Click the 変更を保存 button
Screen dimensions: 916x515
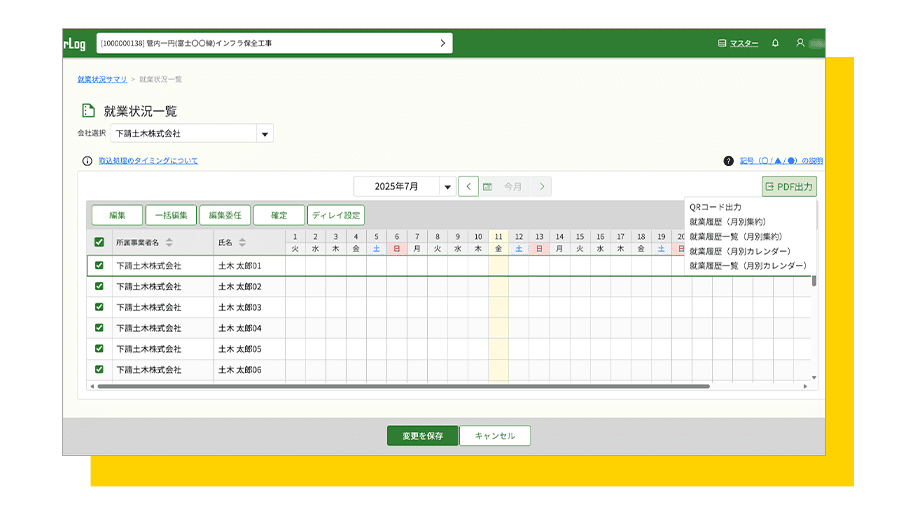tap(422, 436)
